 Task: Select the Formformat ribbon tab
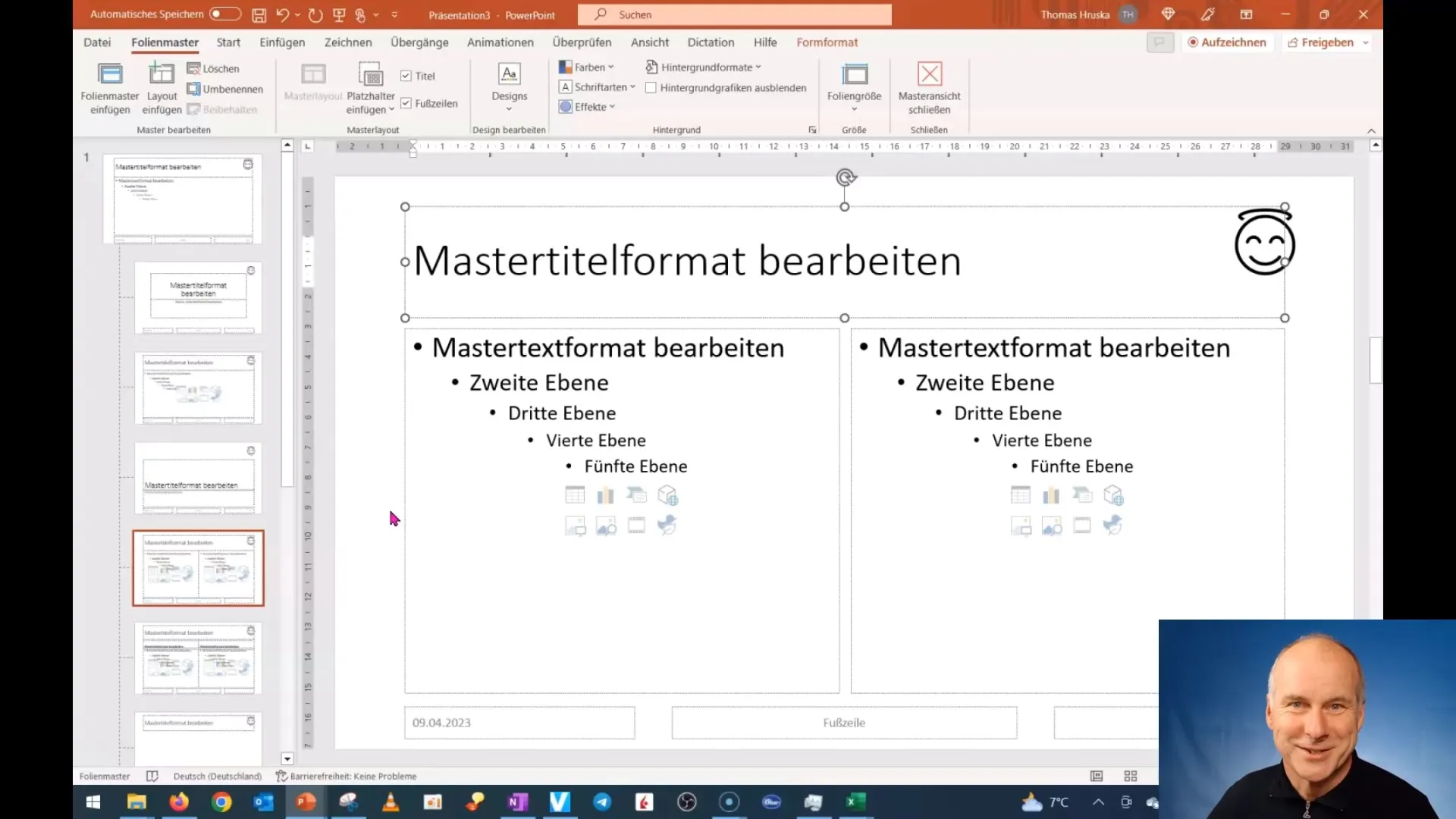point(827,42)
